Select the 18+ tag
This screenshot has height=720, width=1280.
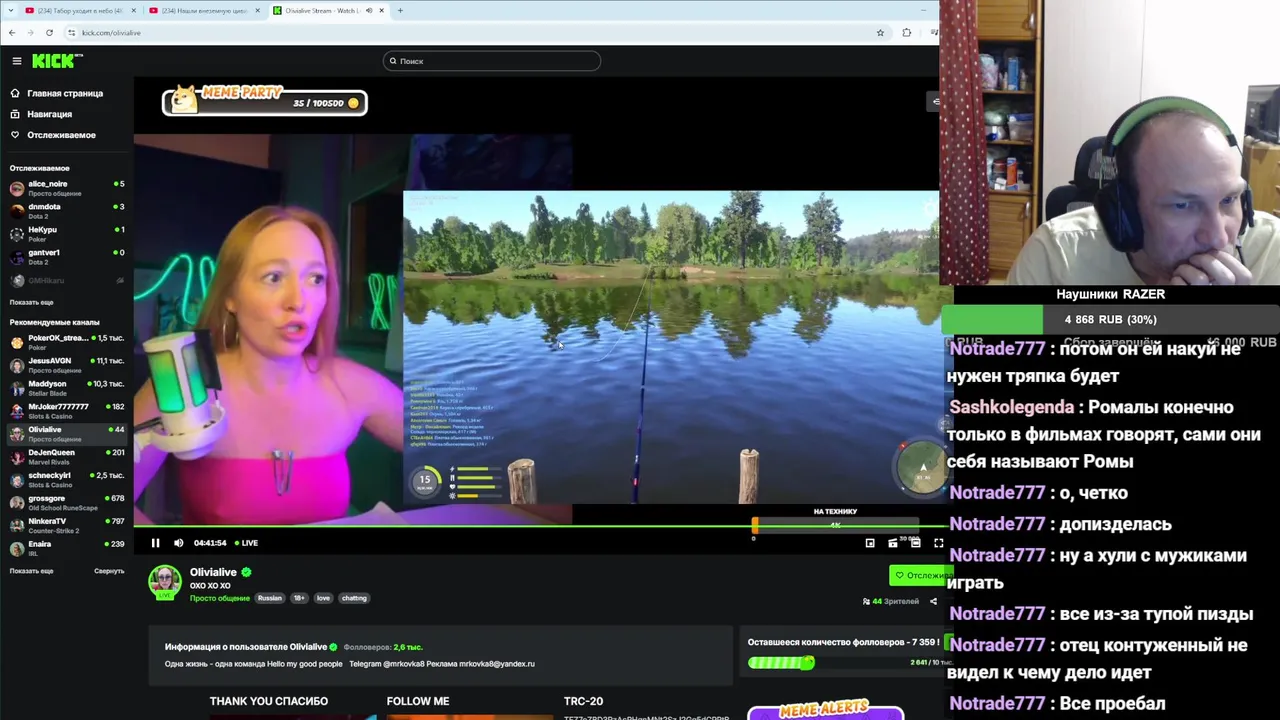coord(299,598)
